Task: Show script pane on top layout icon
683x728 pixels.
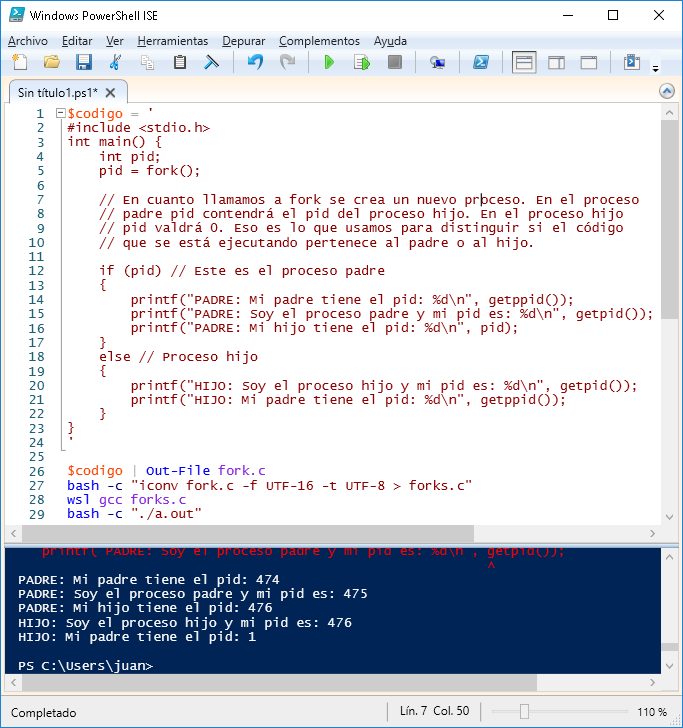Action: click(524, 62)
